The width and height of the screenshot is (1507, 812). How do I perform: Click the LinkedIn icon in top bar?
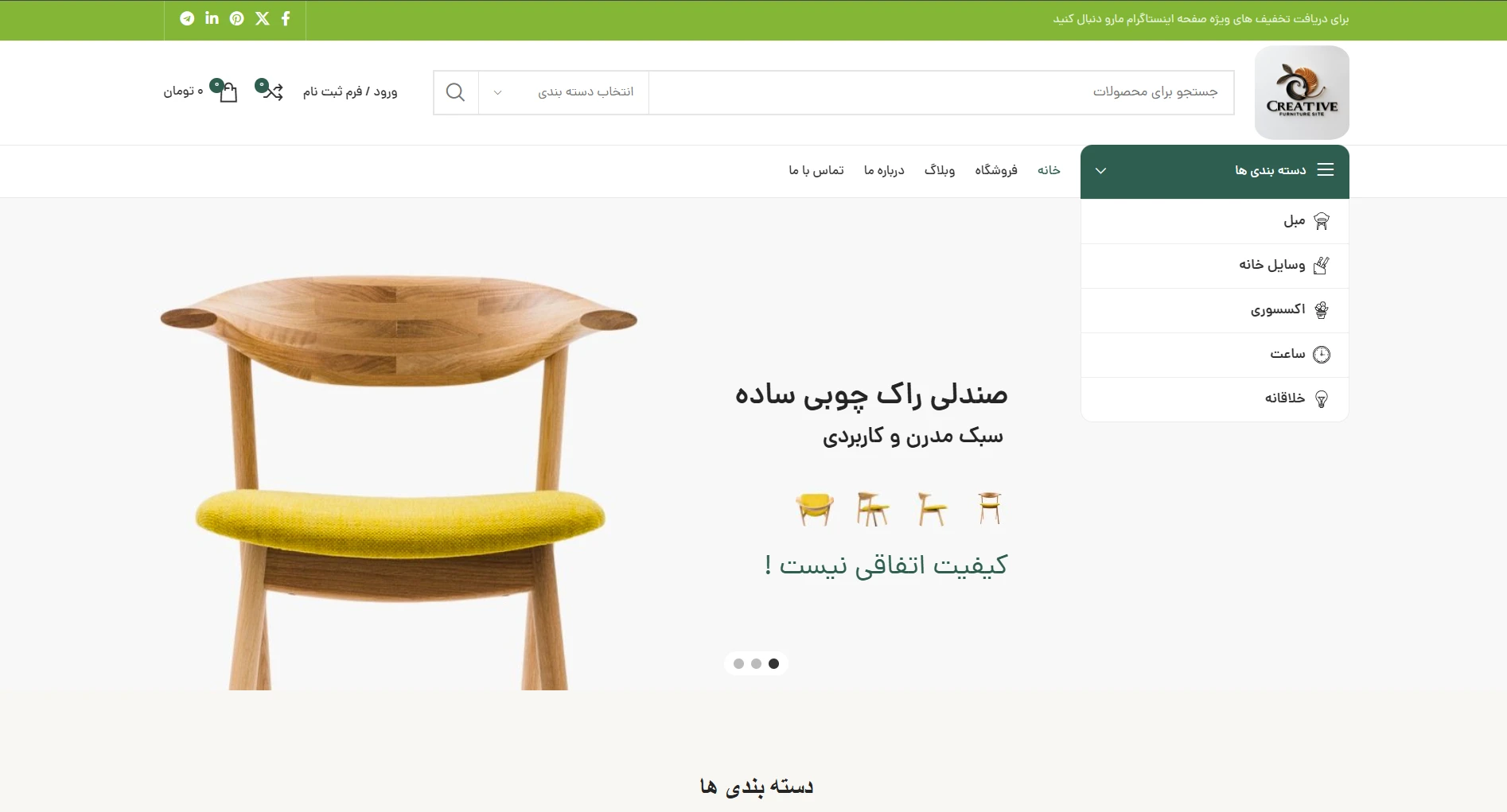pyautogui.click(x=212, y=18)
